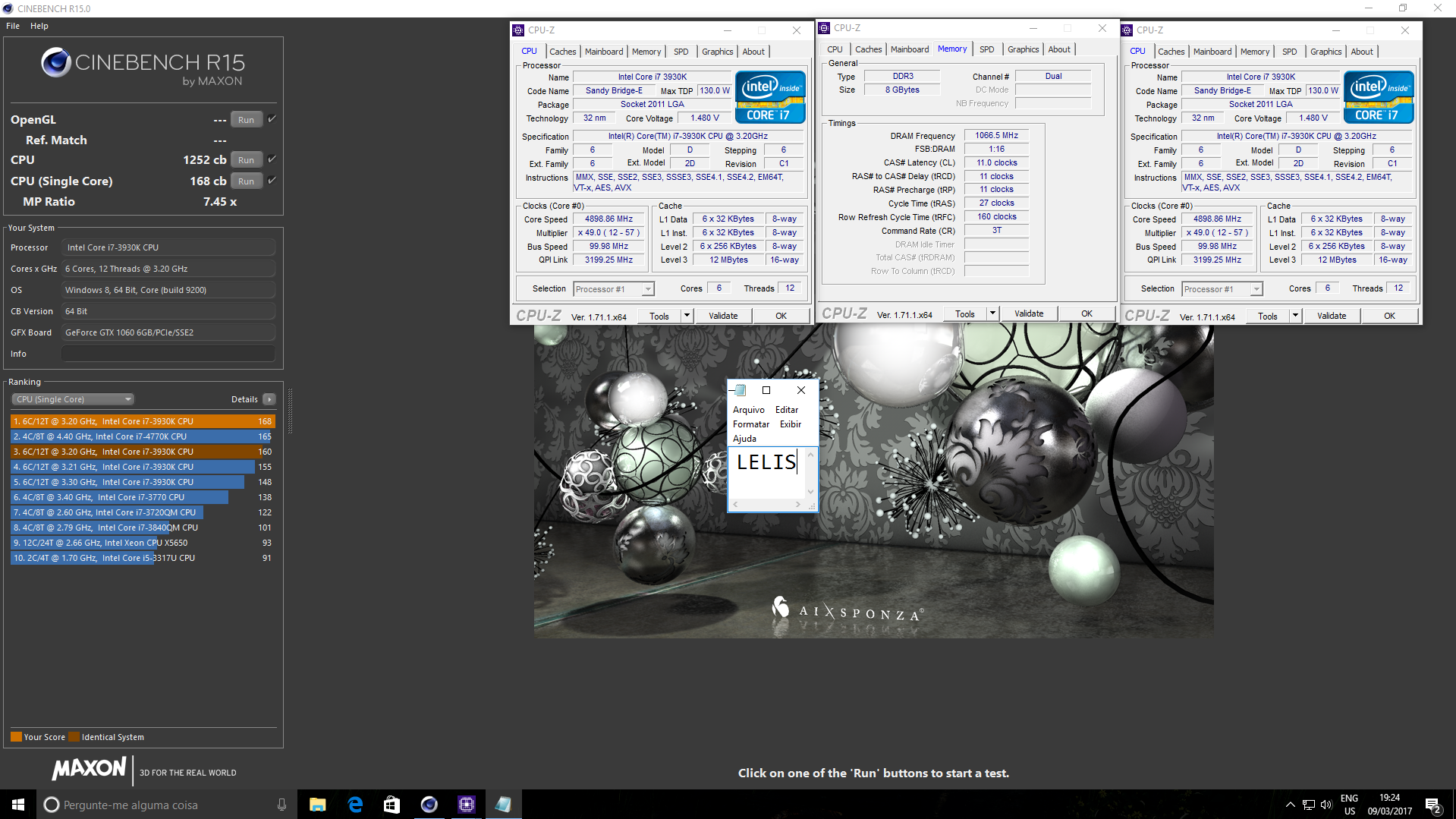The image size is (1456, 819).
Task: Open Notepad Arquivo menu
Action: (749, 410)
